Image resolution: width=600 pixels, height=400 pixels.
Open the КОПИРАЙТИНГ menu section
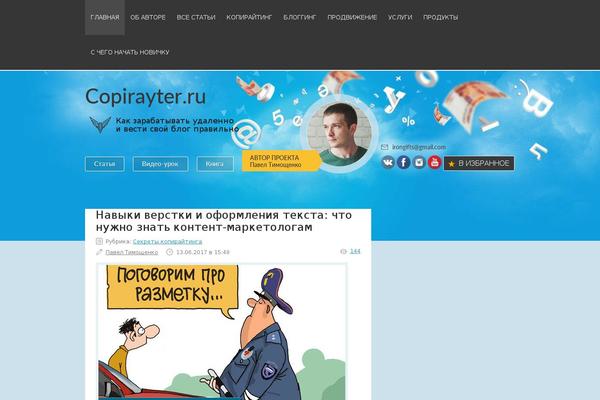(249, 17)
